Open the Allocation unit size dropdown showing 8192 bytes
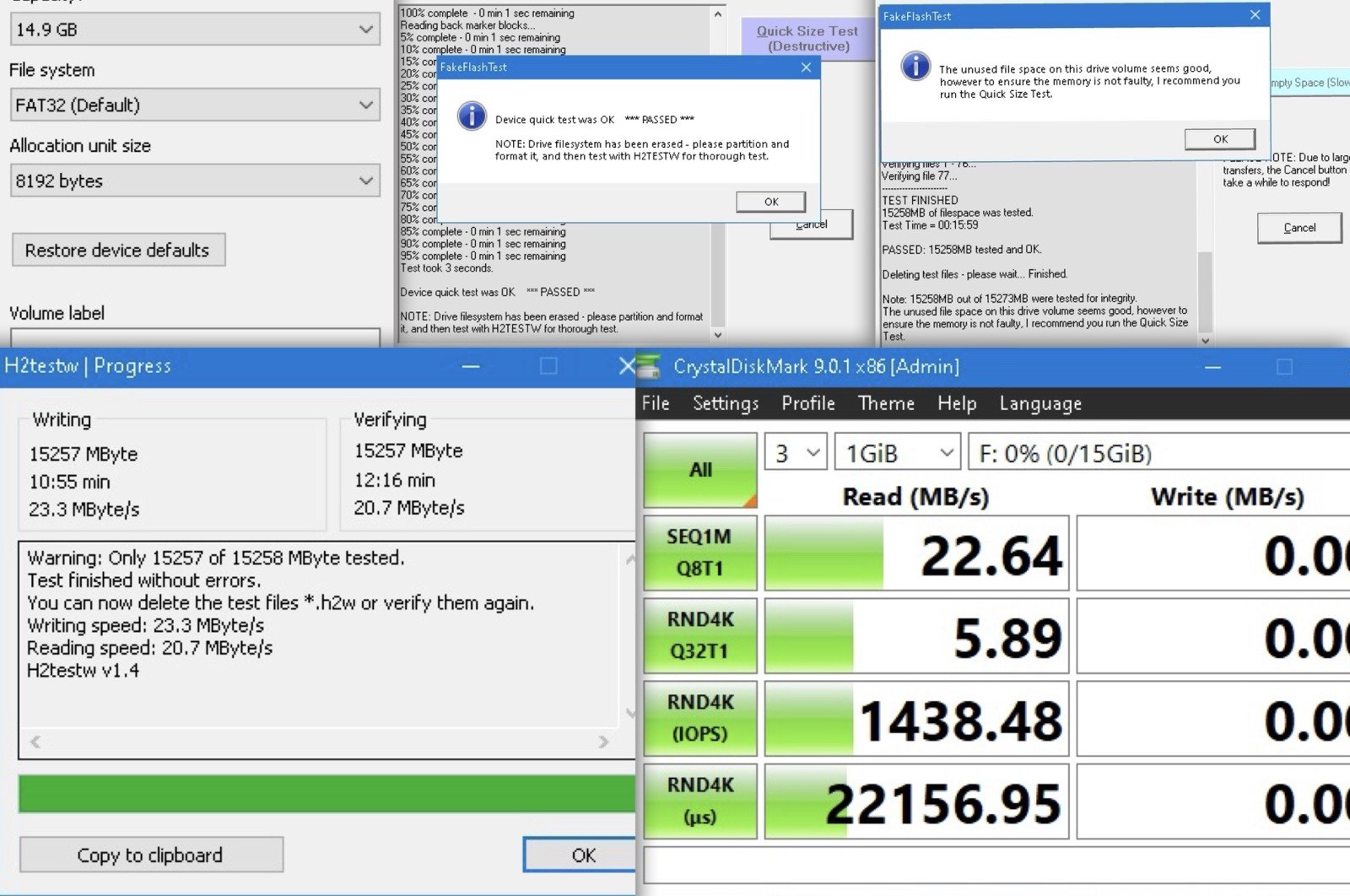 [195, 181]
